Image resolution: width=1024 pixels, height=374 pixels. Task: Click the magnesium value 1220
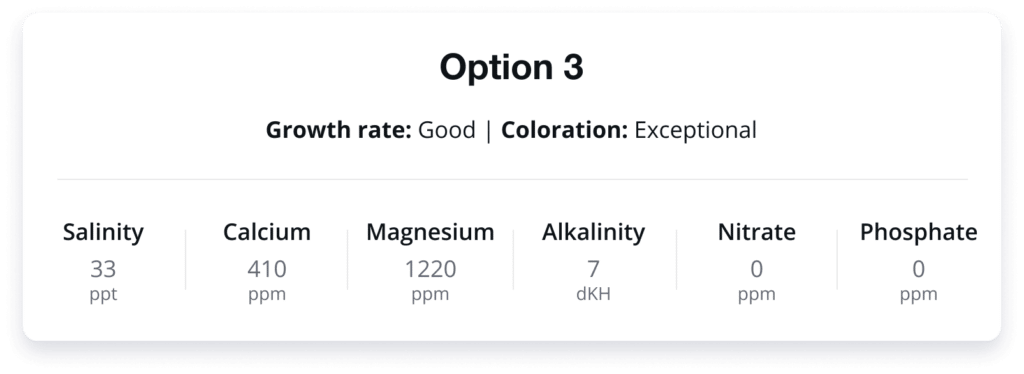(x=430, y=269)
